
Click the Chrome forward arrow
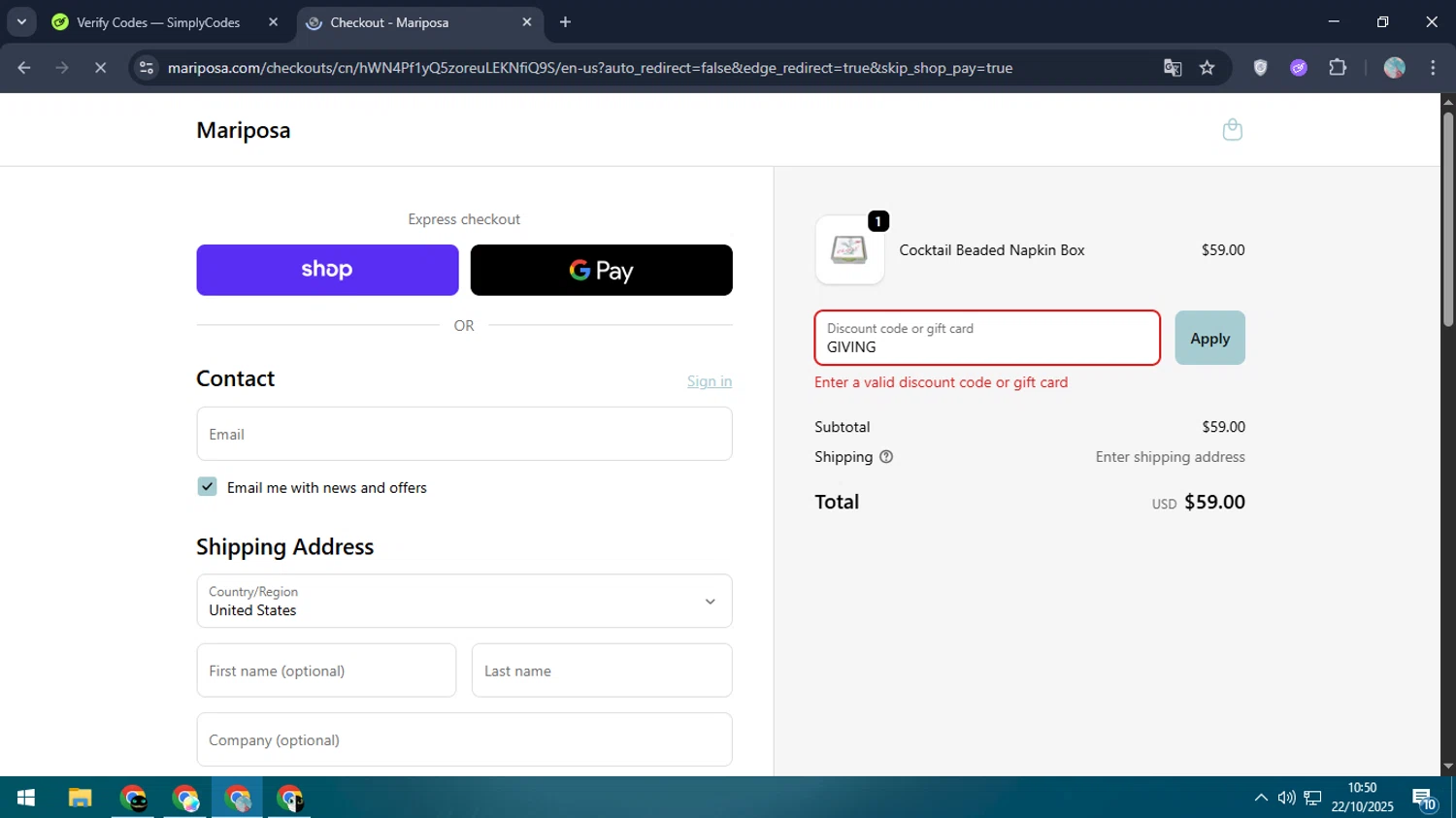[62, 68]
